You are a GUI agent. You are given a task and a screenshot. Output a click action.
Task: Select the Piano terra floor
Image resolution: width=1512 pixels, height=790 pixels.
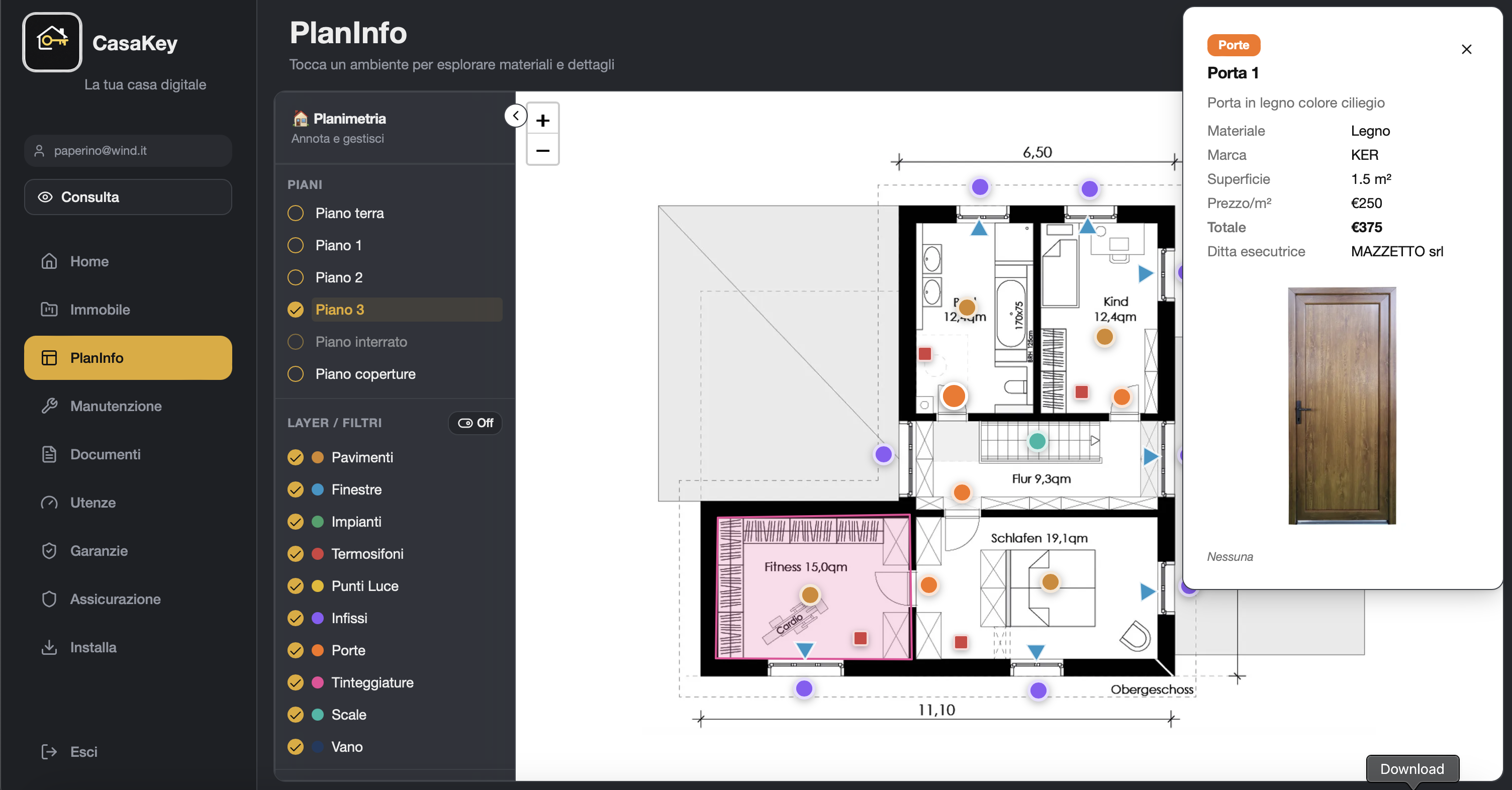click(x=395, y=213)
